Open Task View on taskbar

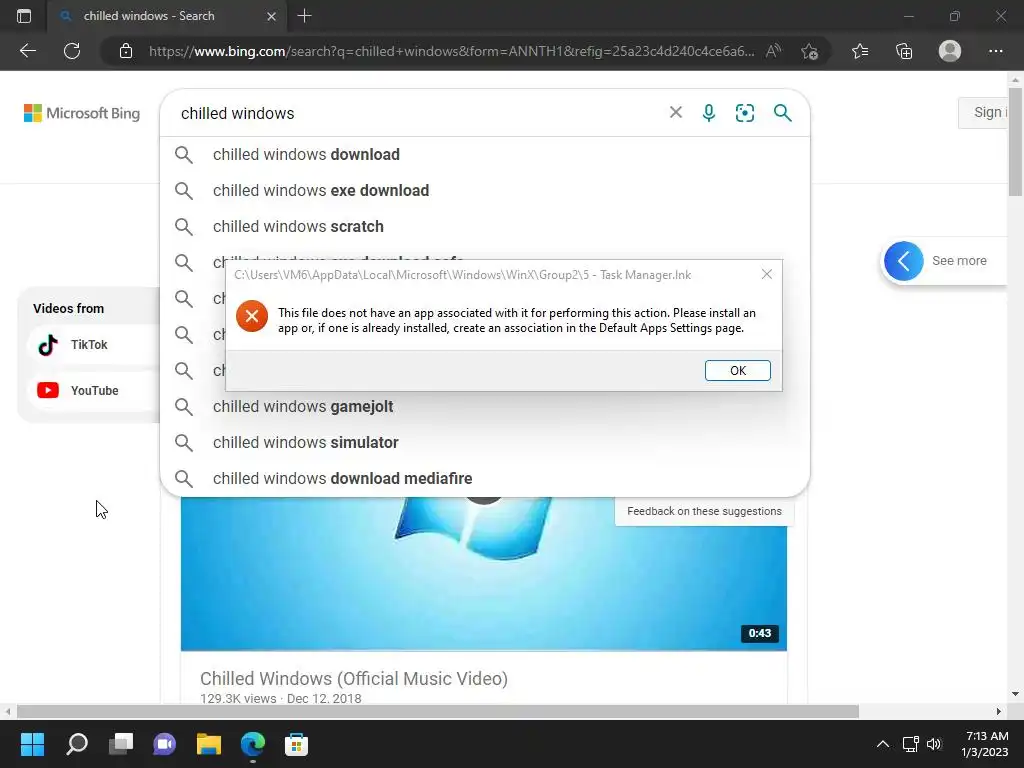click(121, 744)
